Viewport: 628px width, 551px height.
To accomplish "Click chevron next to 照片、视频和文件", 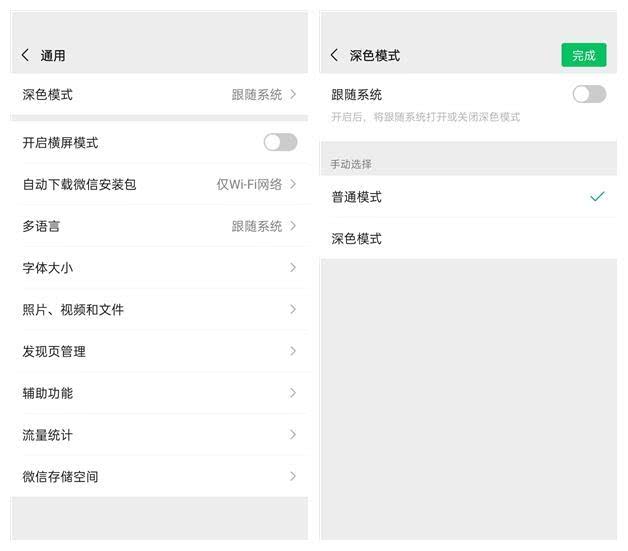I will coord(293,309).
